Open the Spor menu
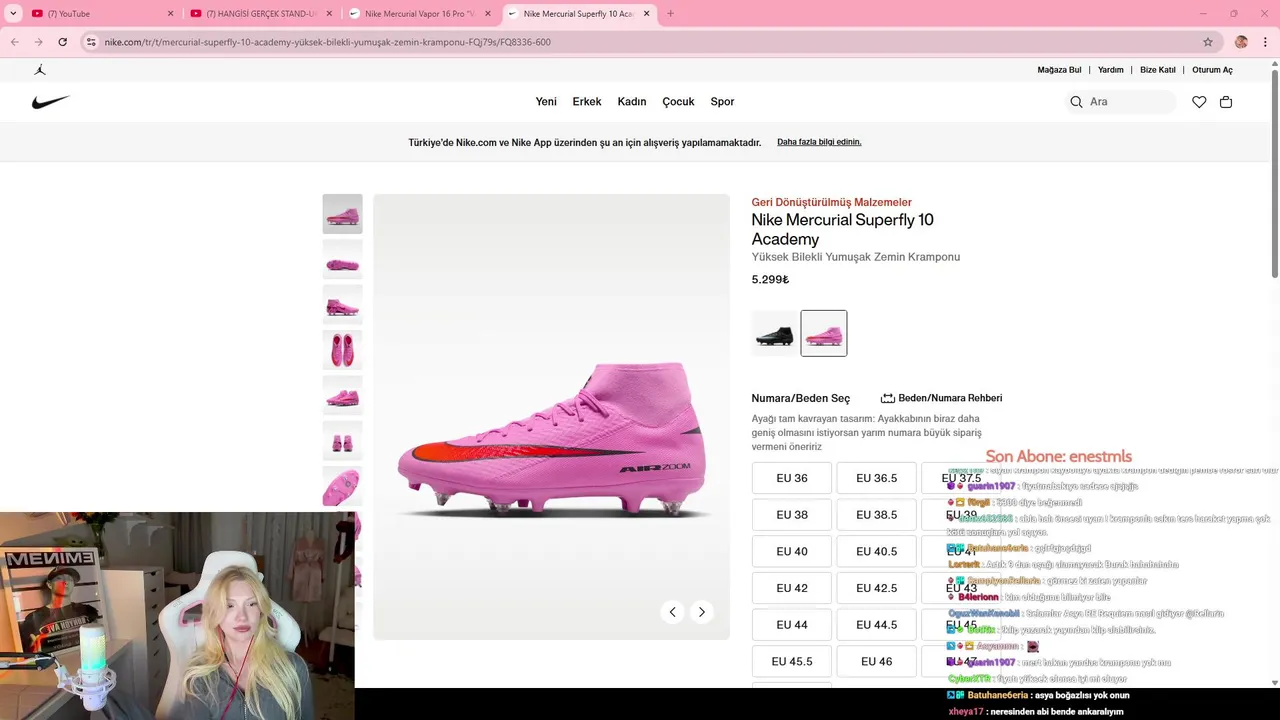This screenshot has height=720, width=1280. pyautogui.click(x=722, y=102)
